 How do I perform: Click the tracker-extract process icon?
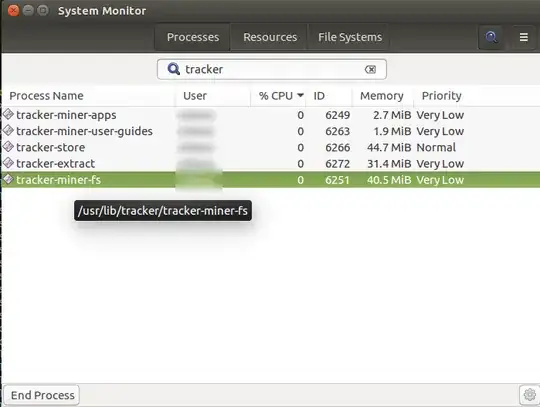point(8,163)
